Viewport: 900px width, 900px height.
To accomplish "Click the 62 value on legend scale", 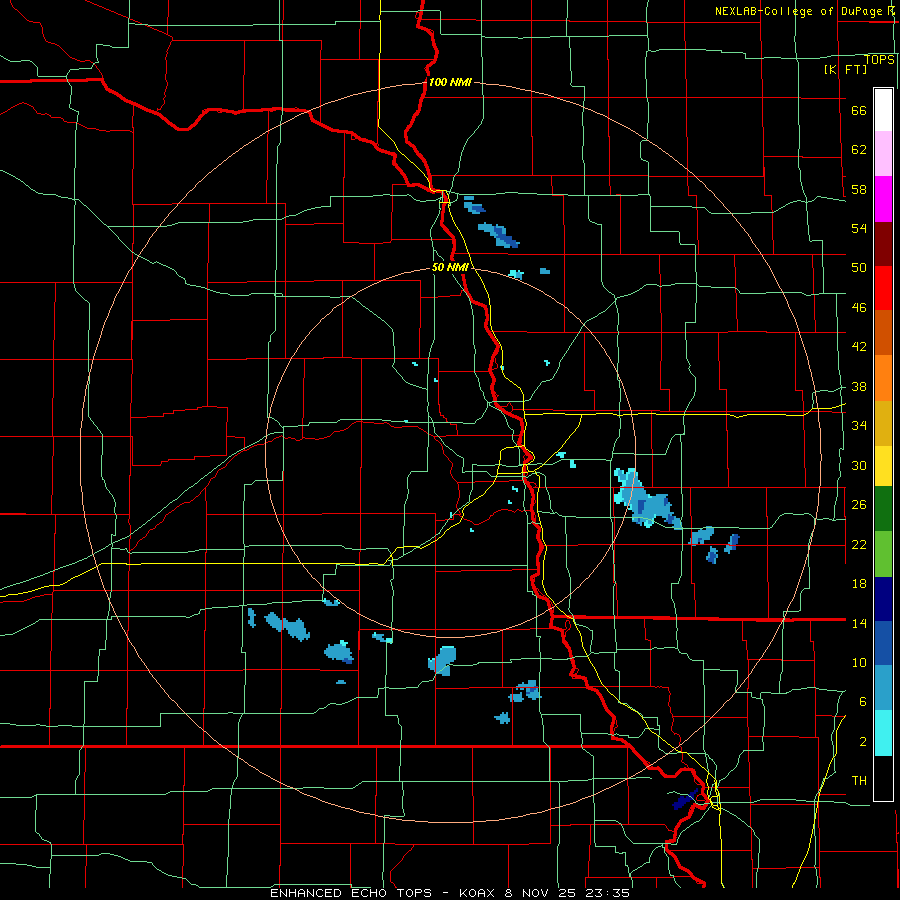I will [x=859, y=150].
